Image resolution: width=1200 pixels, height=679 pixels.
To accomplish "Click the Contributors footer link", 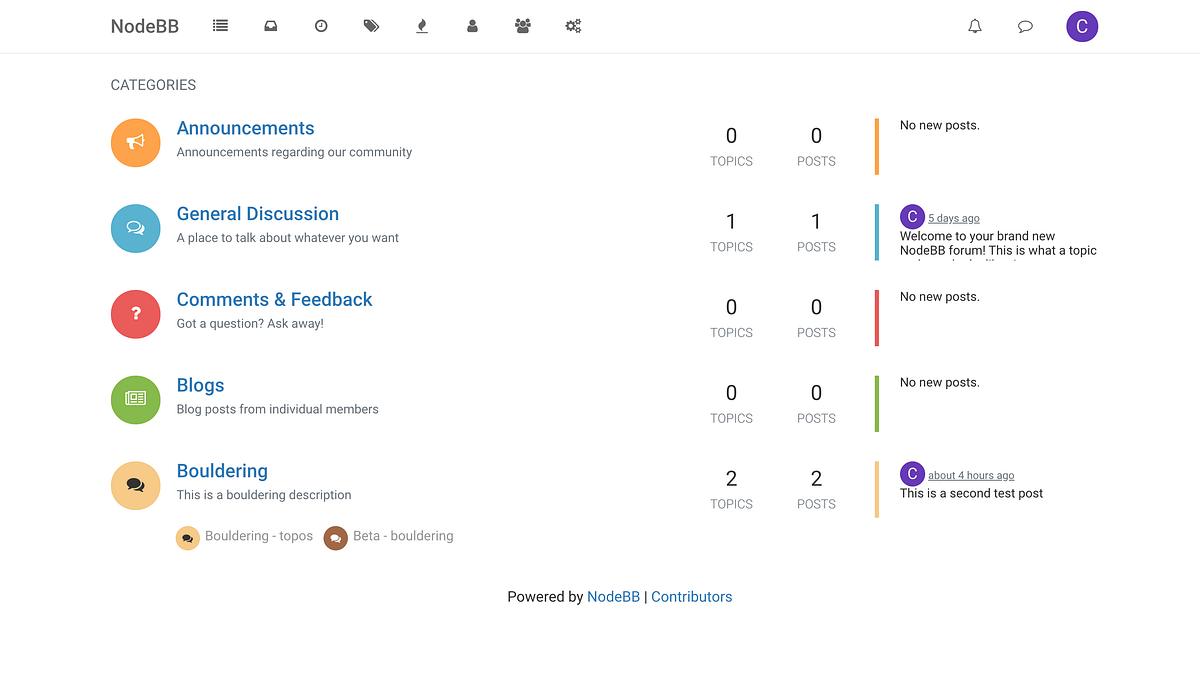I will point(691,596).
